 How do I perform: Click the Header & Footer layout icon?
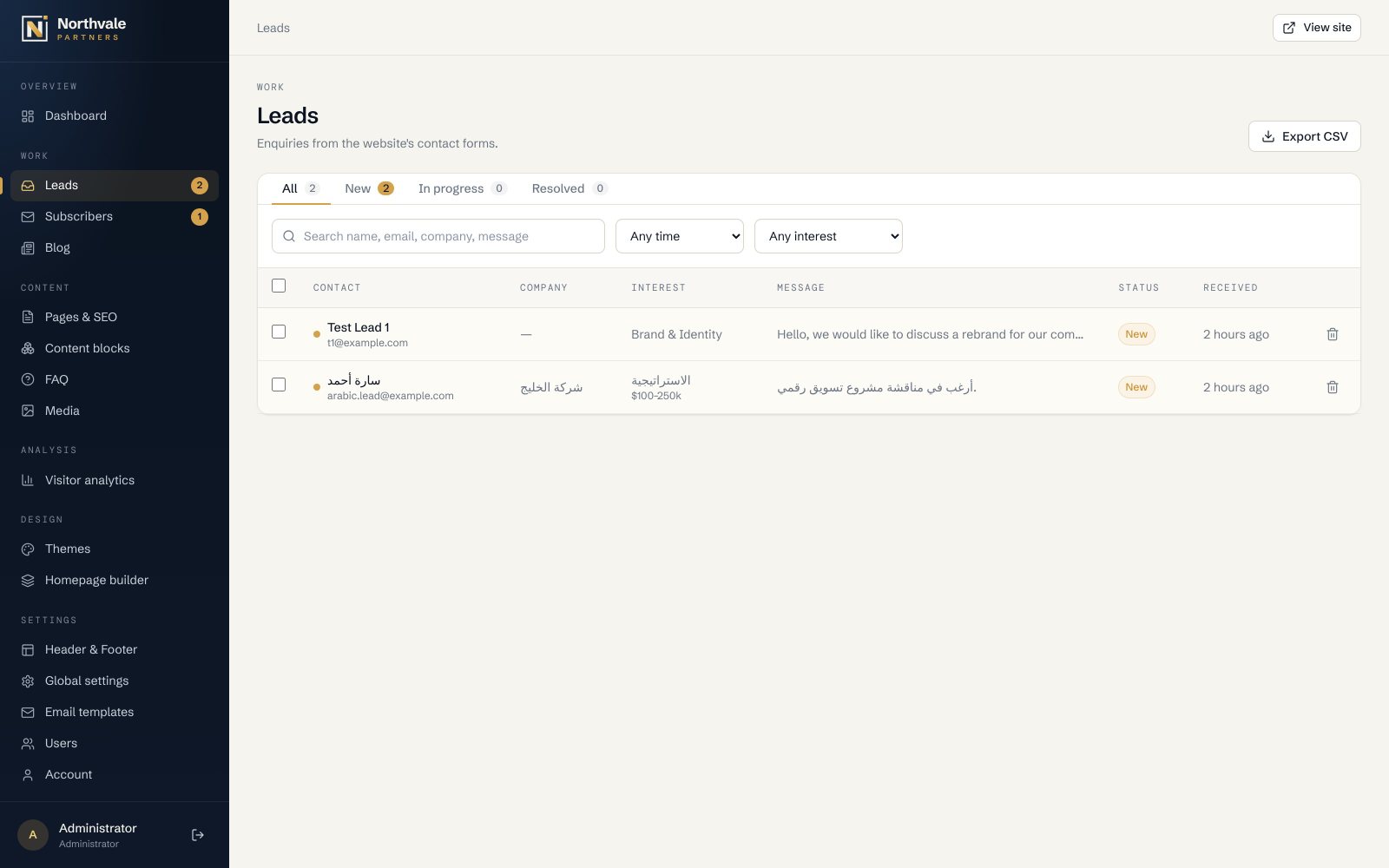click(28, 650)
